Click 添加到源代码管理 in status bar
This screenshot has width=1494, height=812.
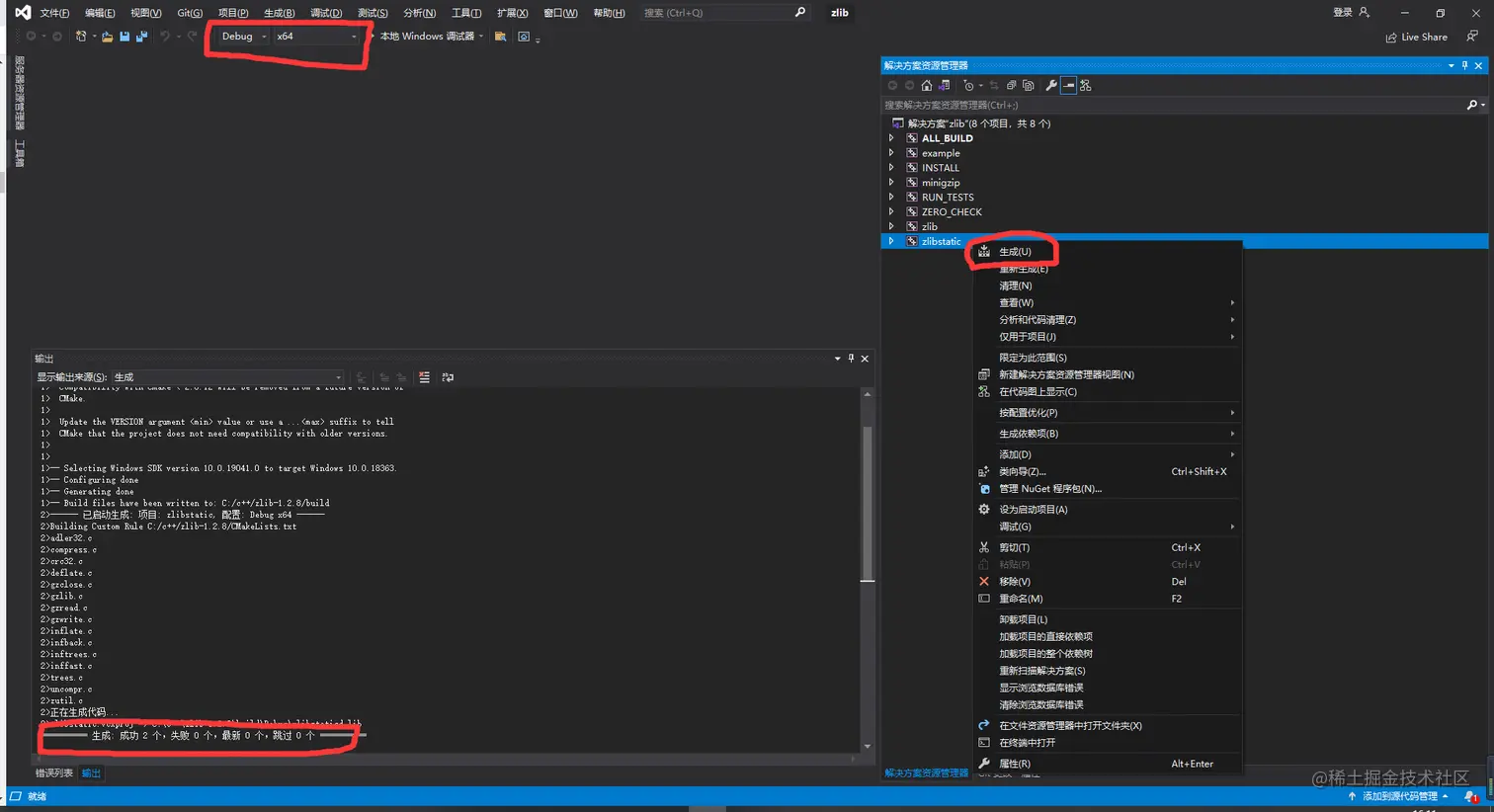pyautogui.click(x=1398, y=796)
